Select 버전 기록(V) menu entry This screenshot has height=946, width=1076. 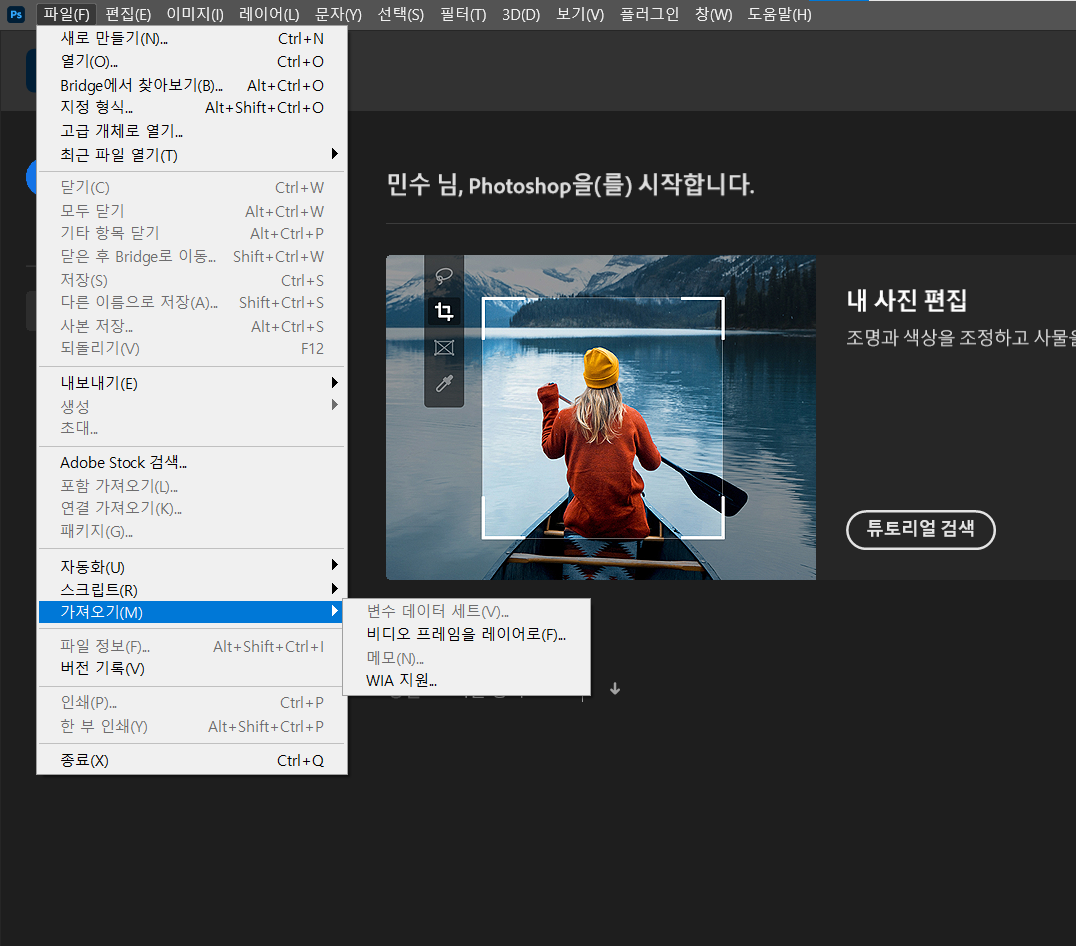coord(192,668)
